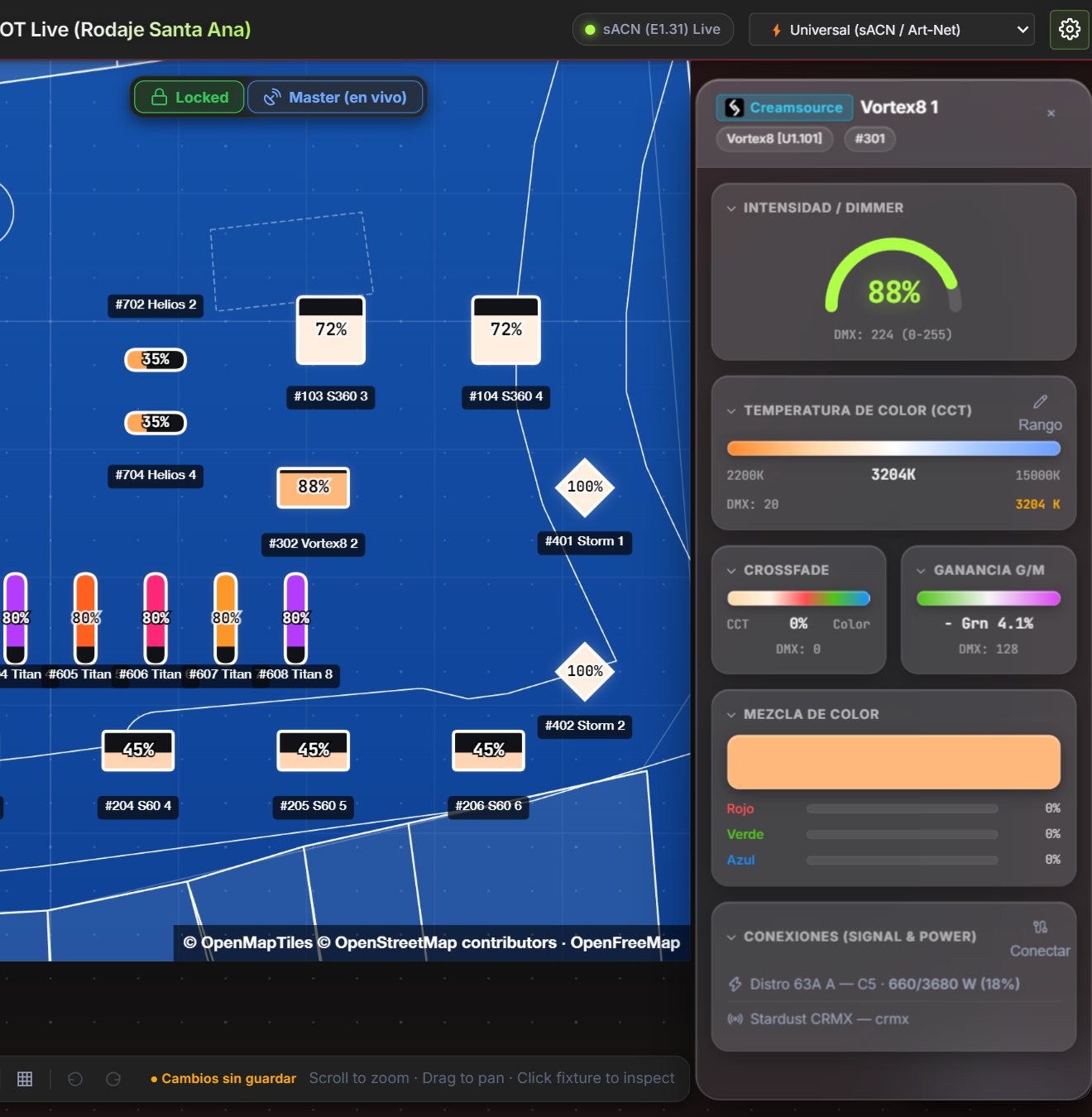Collapse the Temperatura de Color (CCT) section
The width and height of the screenshot is (1092, 1117).
pyautogui.click(x=731, y=411)
